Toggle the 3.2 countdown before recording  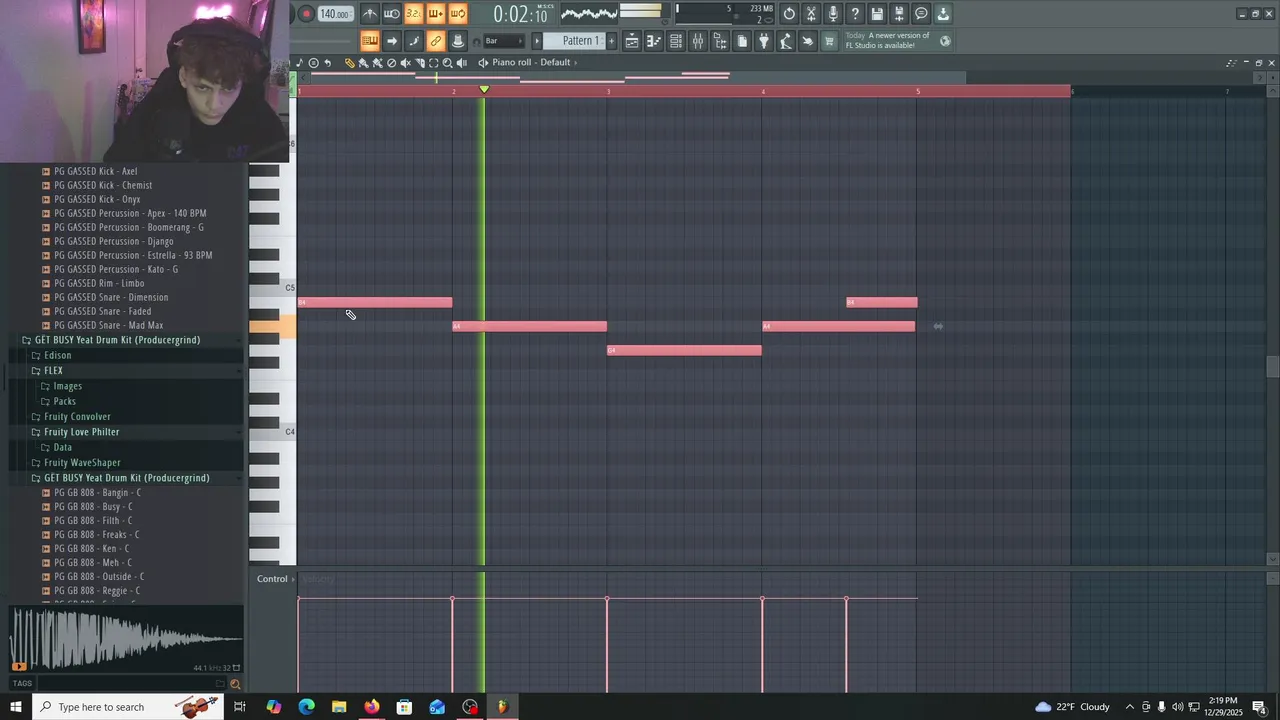[414, 14]
